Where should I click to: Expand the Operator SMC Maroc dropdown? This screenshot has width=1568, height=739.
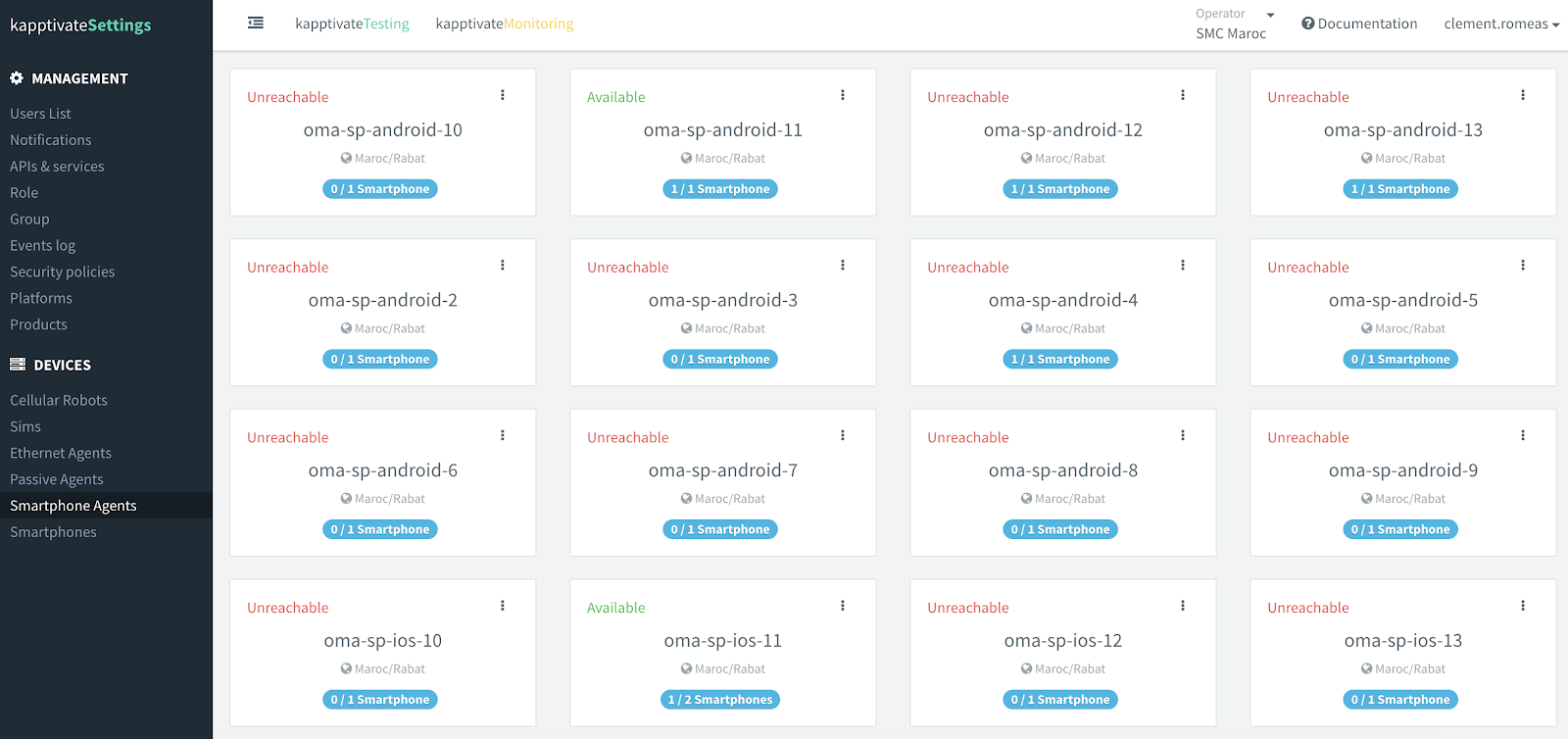coord(1270,15)
